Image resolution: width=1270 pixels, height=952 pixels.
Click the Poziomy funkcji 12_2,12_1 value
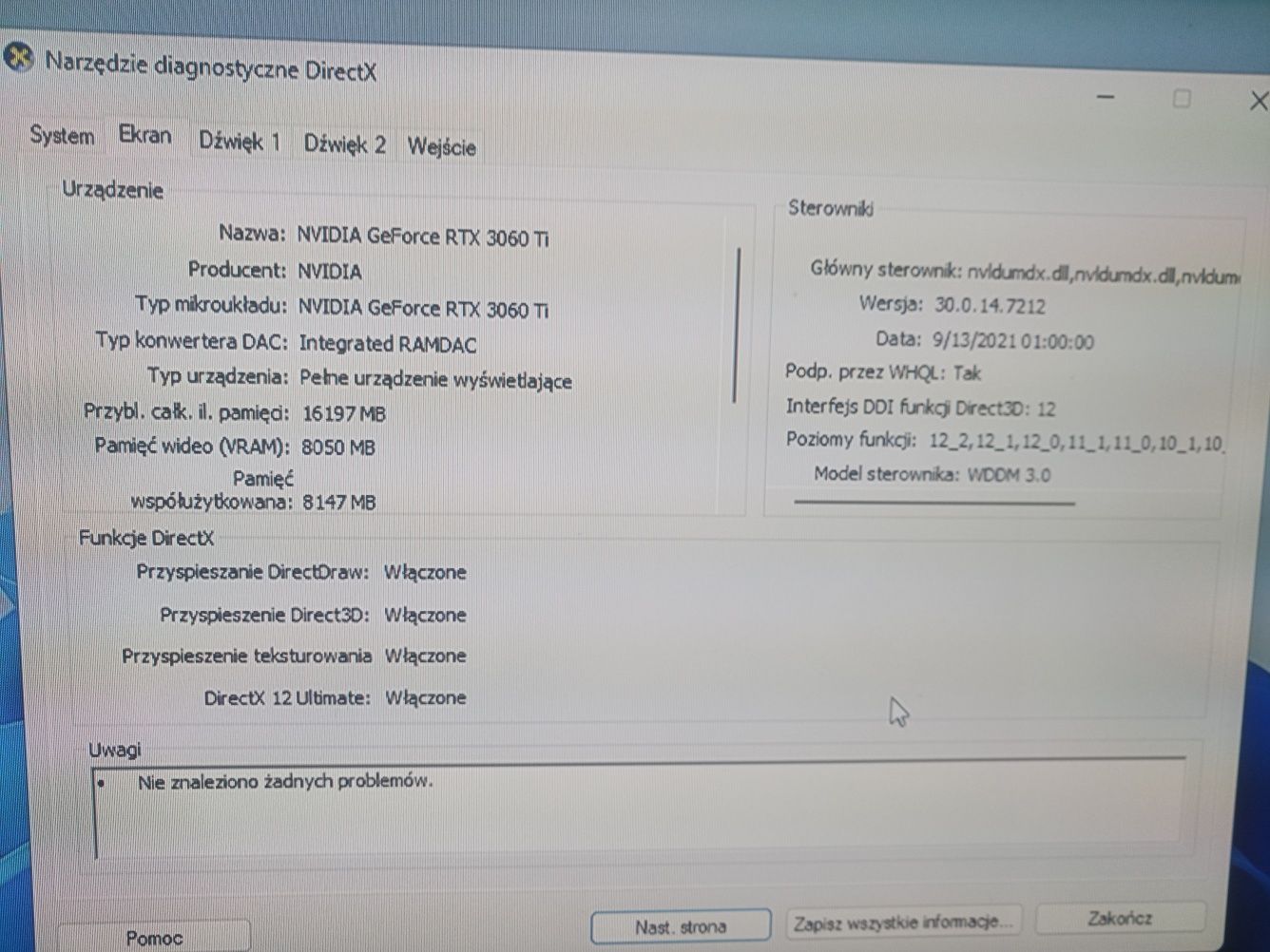pos(1076,441)
